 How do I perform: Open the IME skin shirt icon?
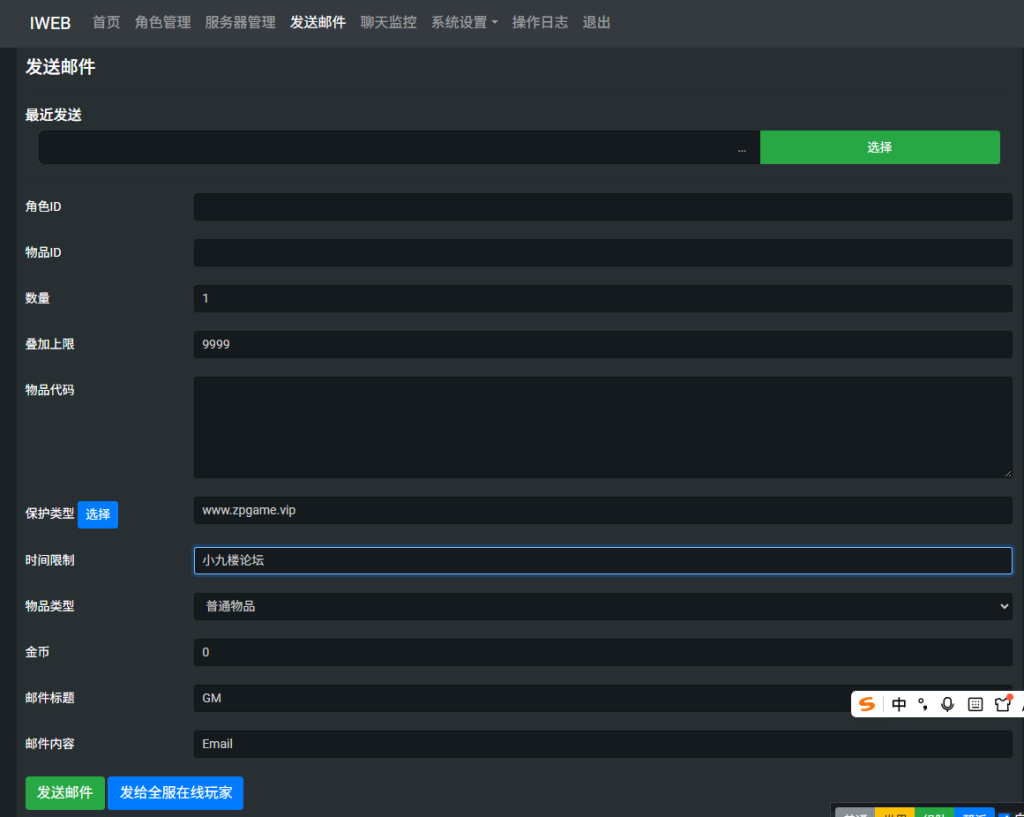[x=1002, y=704]
